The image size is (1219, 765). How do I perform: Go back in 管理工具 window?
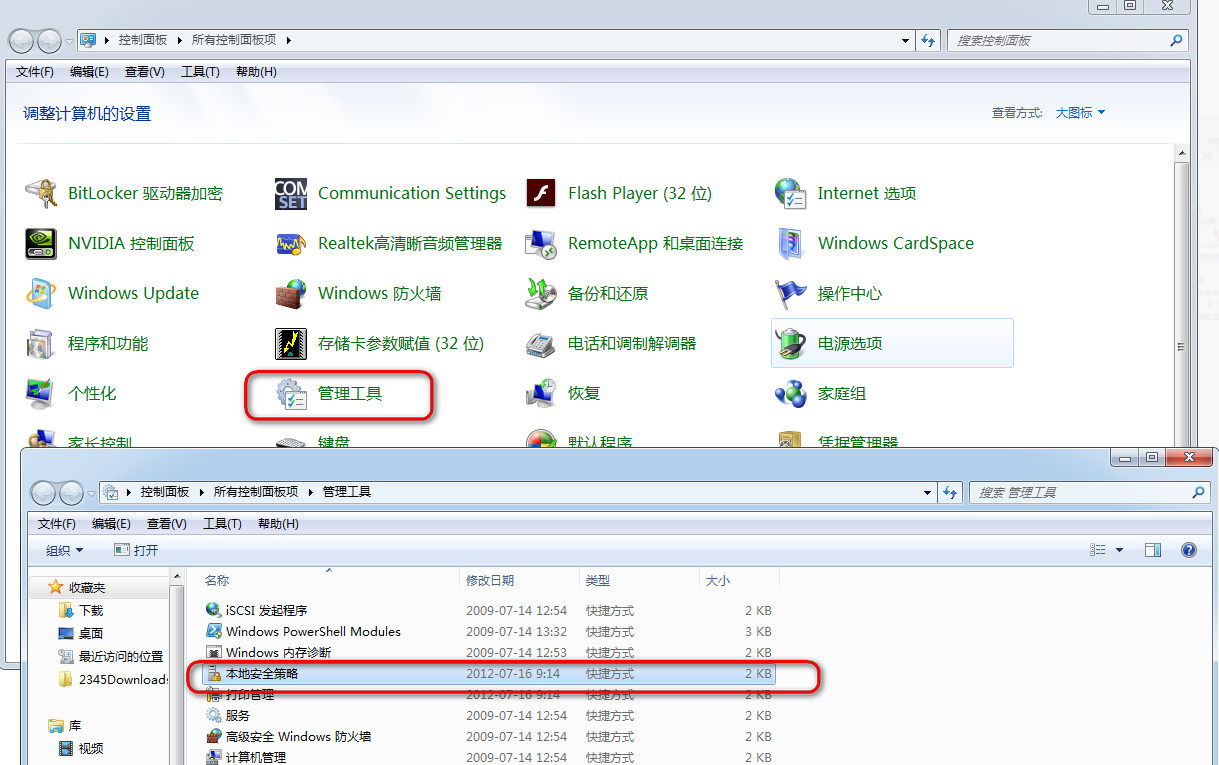pos(43,492)
